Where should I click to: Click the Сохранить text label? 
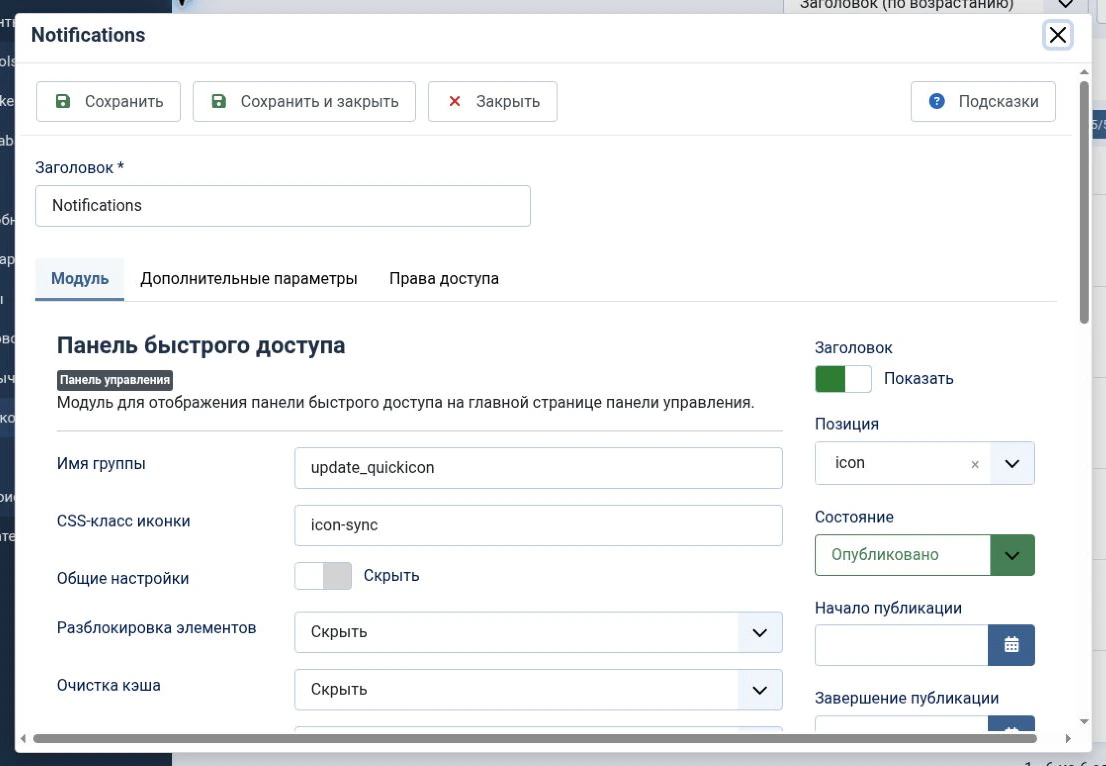(124, 102)
